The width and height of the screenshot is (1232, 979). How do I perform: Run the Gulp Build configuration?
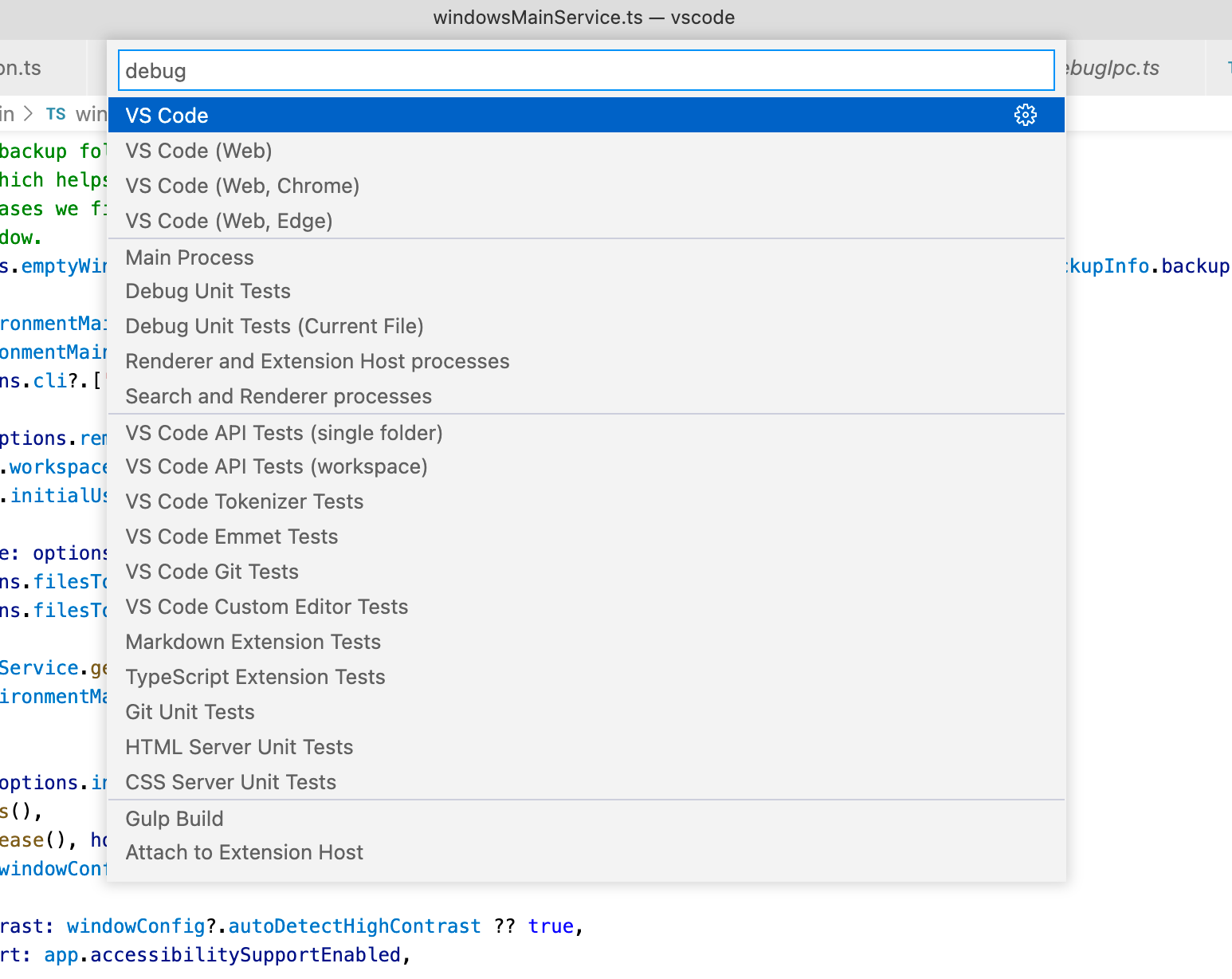coord(175,818)
